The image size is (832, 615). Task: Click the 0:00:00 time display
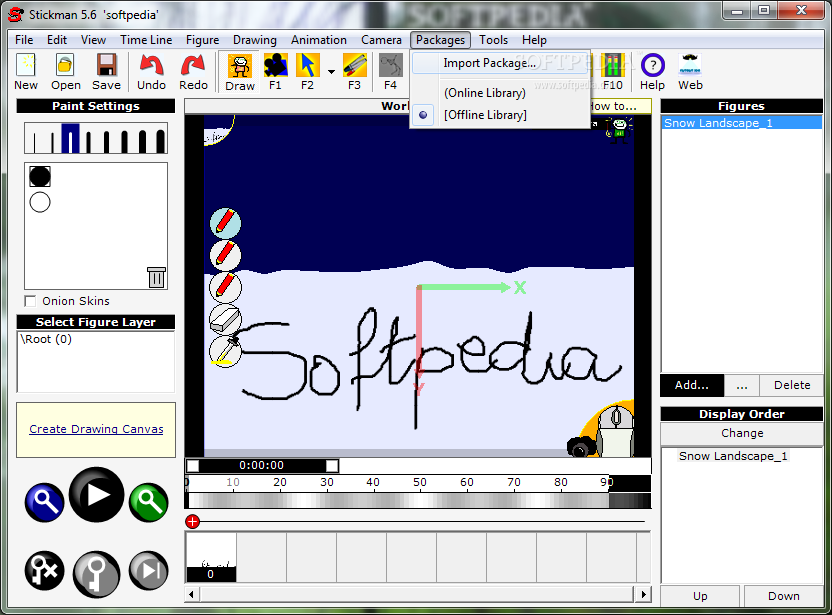click(x=262, y=465)
